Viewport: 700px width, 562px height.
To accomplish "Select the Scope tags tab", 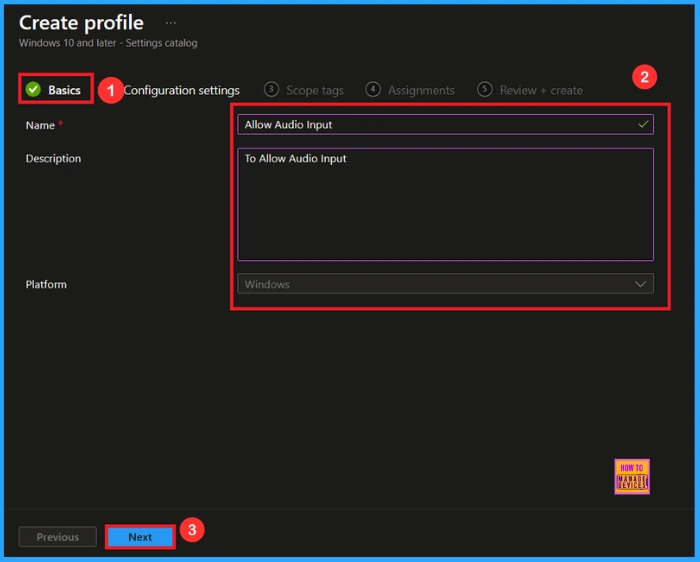I will pyautogui.click(x=314, y=90).
